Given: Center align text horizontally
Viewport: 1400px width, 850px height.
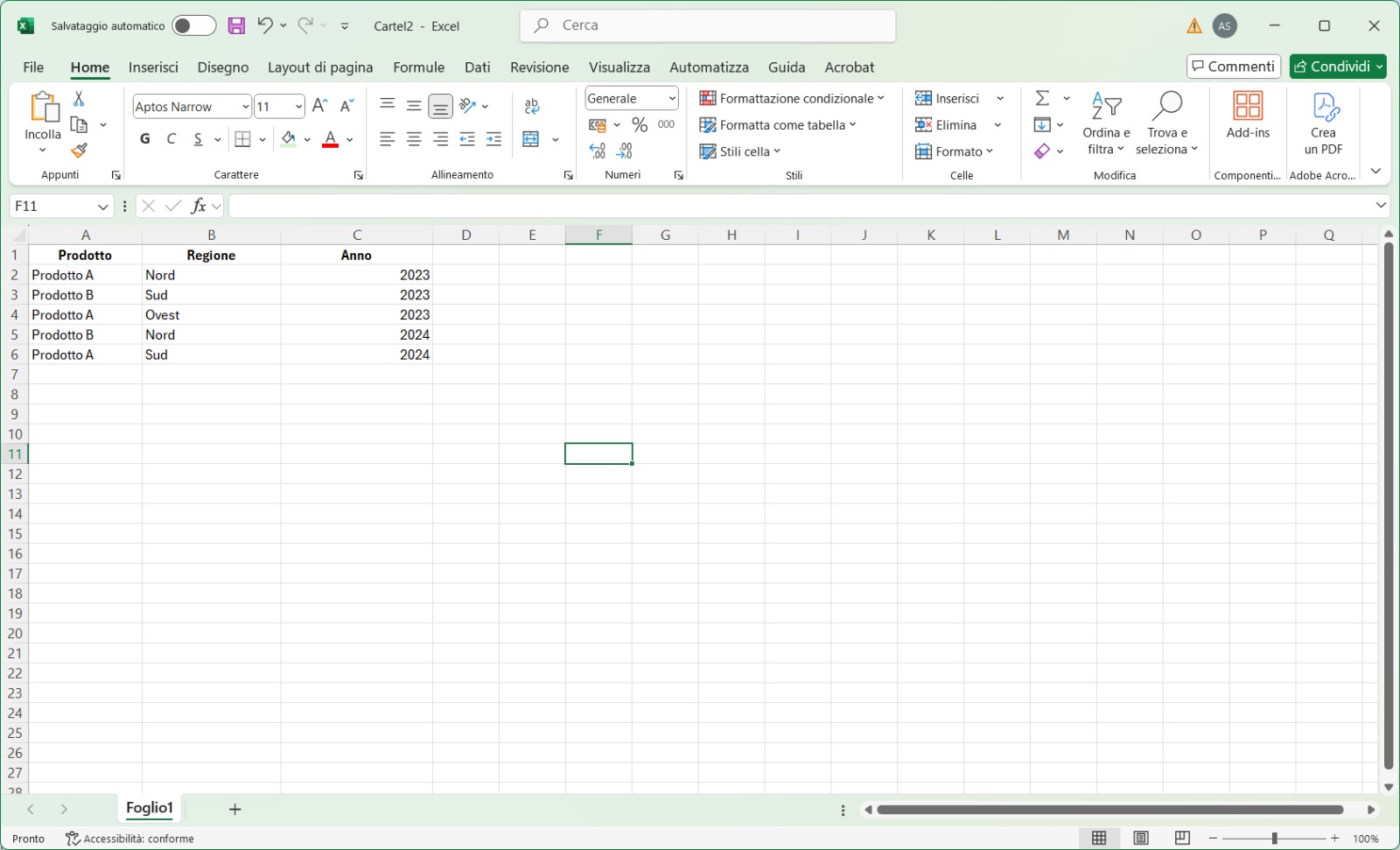Looking at the screenshot, I should click(414, 139).
